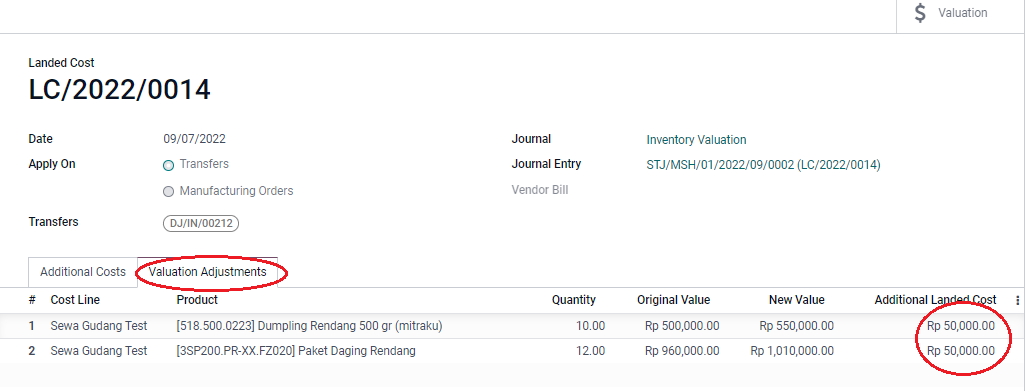
Task: Select the Transfers radio button
Action: (x=168, y=165)
